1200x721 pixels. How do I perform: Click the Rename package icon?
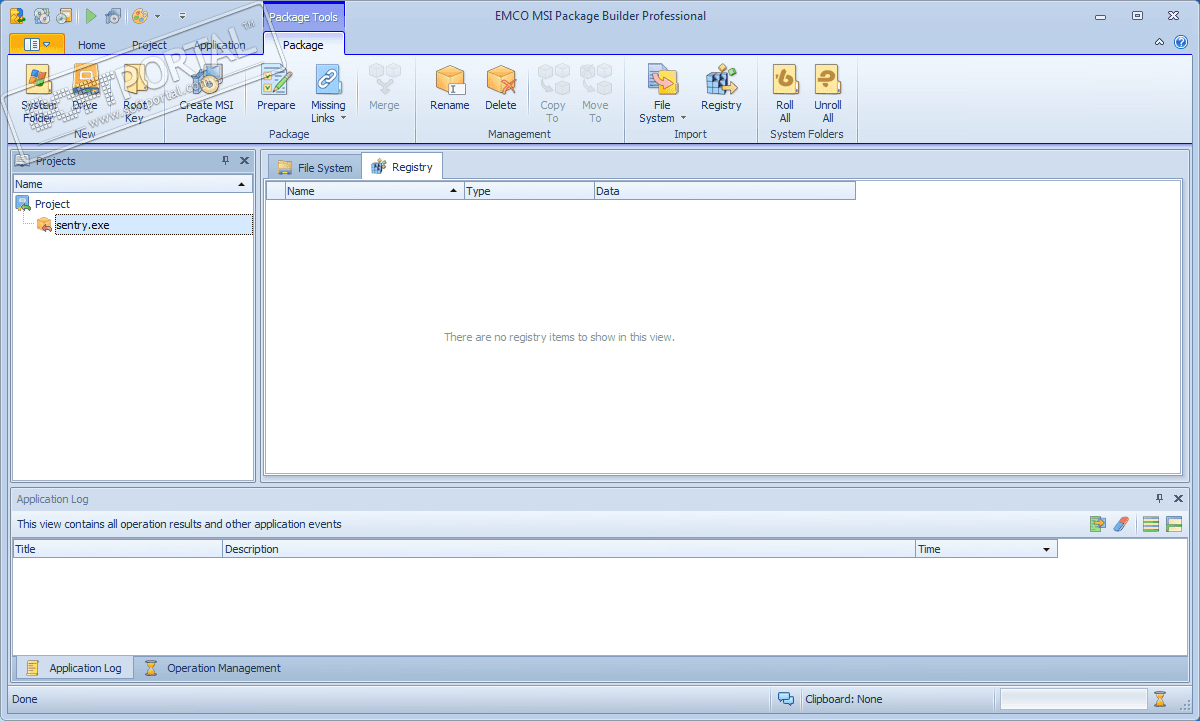[450, 82]
